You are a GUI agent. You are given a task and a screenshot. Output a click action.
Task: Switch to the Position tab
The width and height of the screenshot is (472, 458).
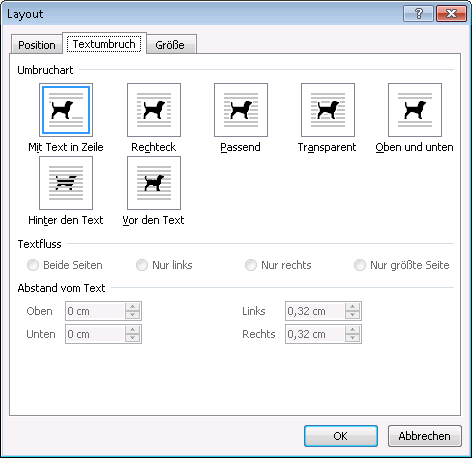coord(37,45)
